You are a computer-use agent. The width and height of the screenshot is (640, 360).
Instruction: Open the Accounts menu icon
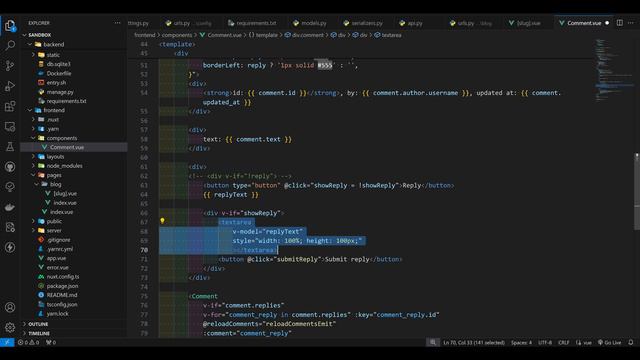(10, 307)
